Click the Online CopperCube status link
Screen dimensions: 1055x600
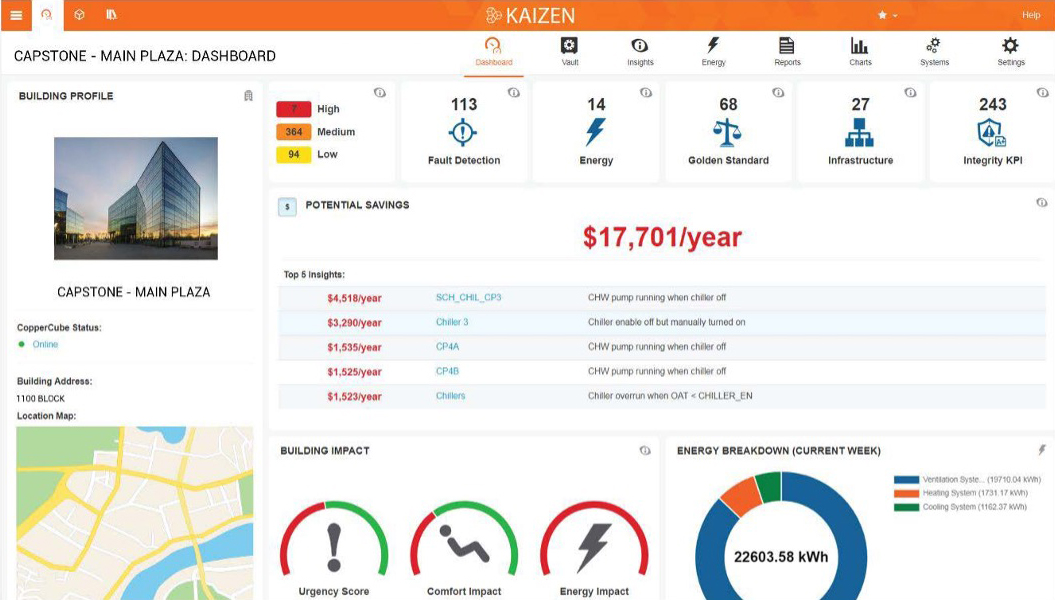tap(45, 344)
